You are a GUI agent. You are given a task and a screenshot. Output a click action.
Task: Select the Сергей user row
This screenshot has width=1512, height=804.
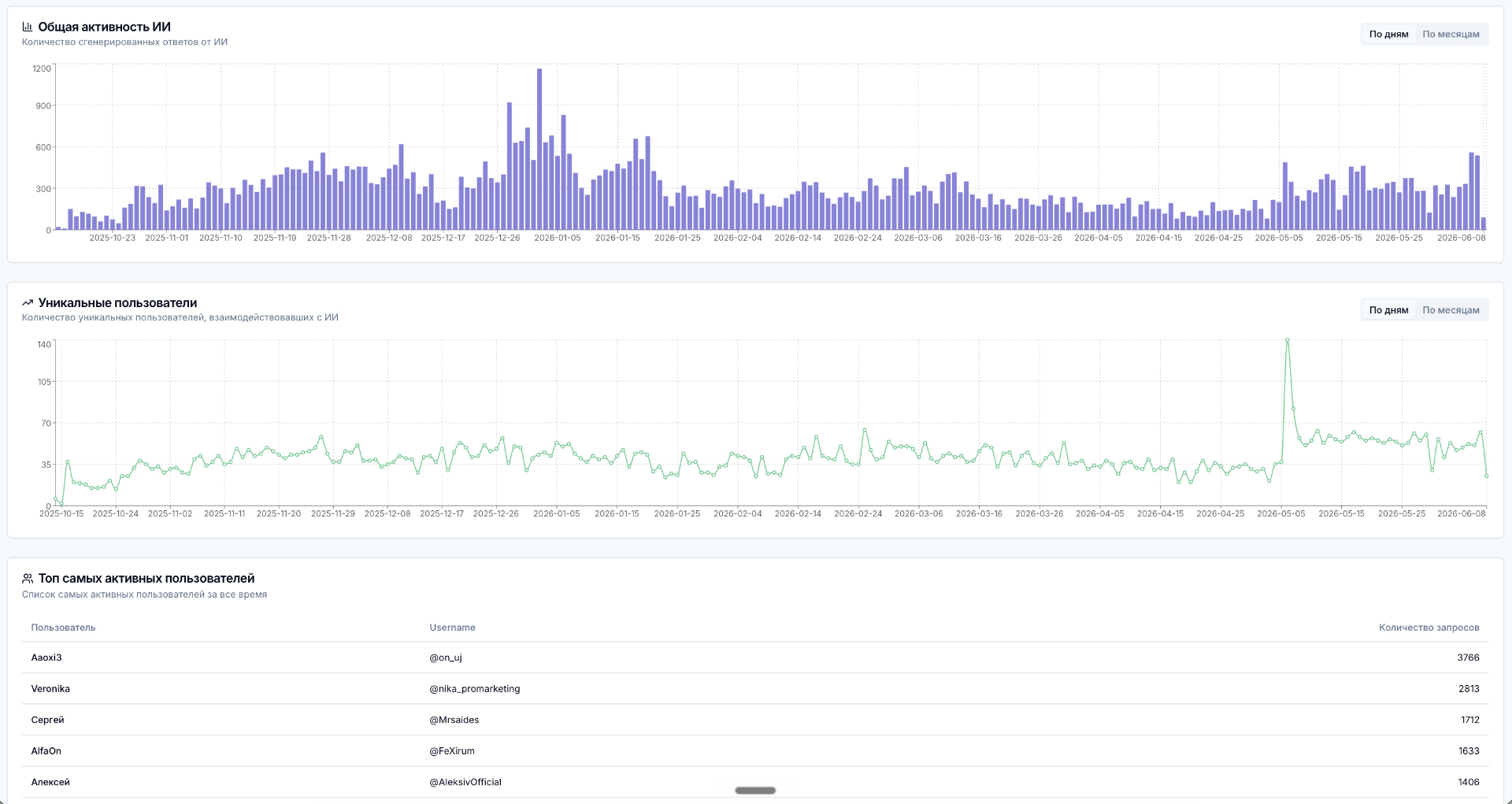point(755,720)
